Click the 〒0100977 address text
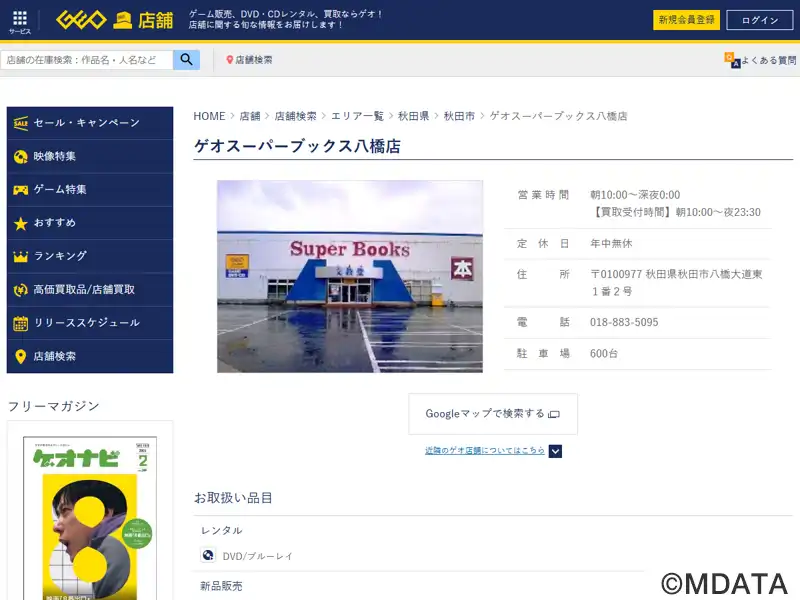800x600 pixels. pos(676,283)
